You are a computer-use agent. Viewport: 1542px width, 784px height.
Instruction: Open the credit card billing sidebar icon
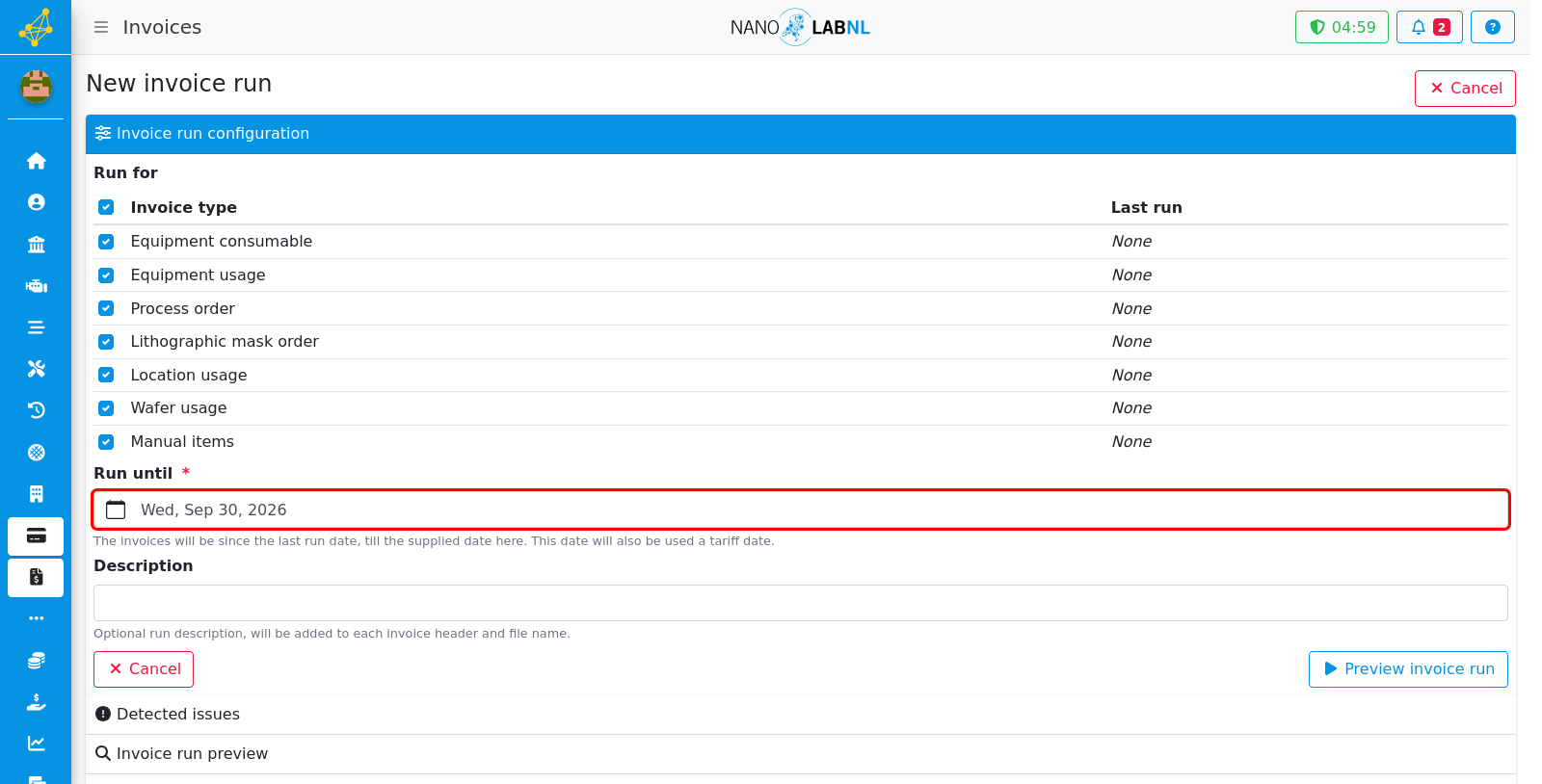pyautogui.click(x=36, y=536)
